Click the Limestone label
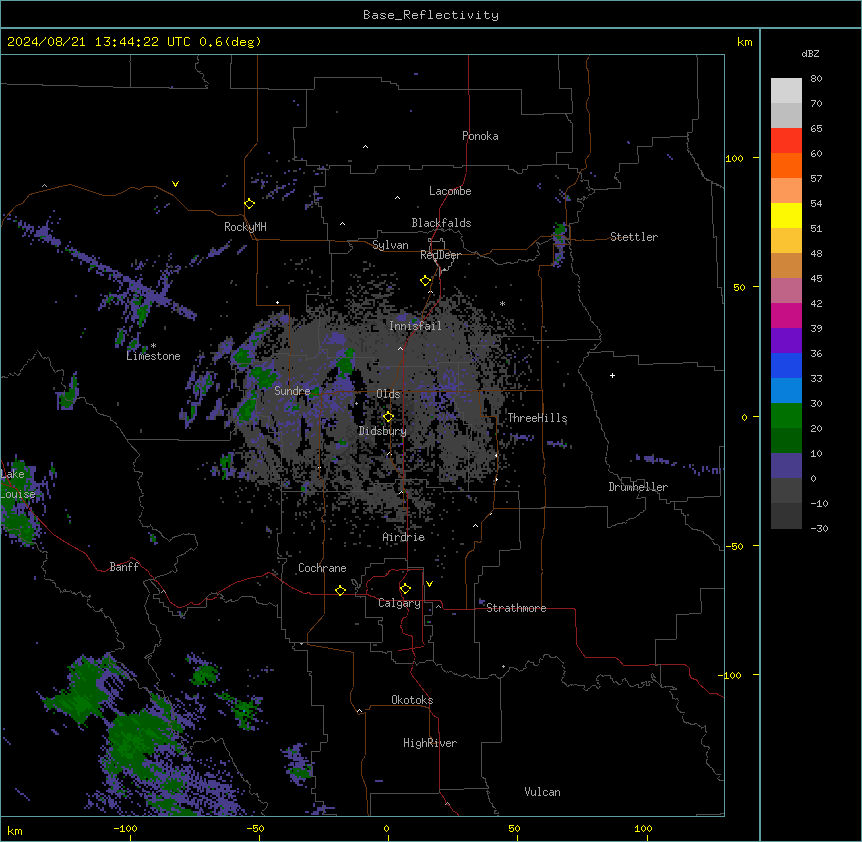This screenshot has height=842, width=862. pos(153,356)
